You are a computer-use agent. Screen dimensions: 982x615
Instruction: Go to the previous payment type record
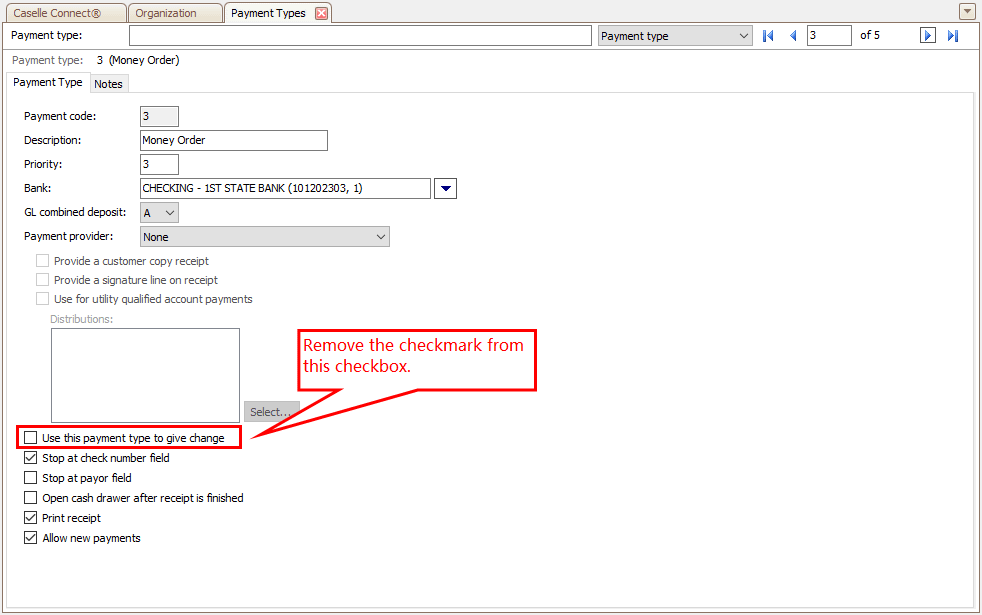pos(793,36)
